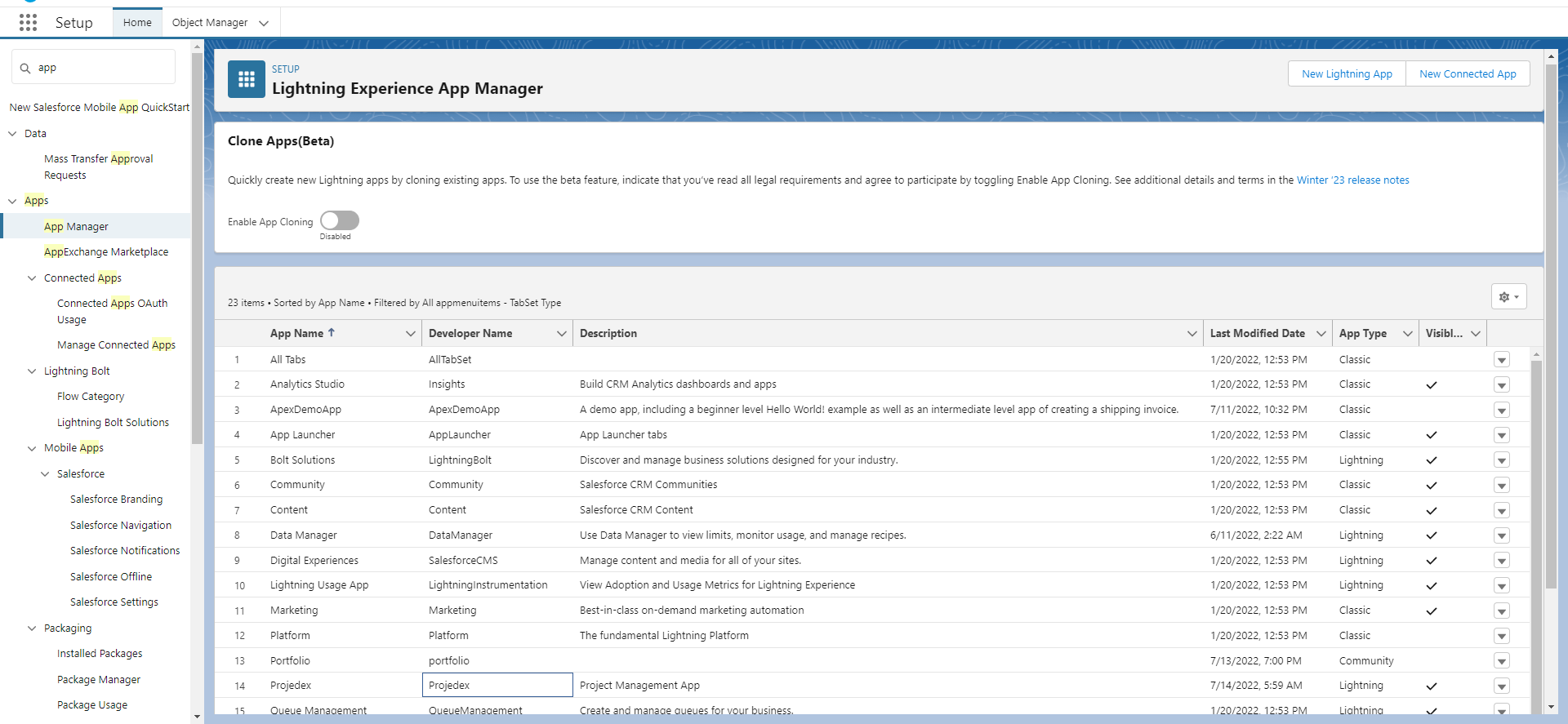Collapse the Apps section in sidebar

(x=12, y=201)
